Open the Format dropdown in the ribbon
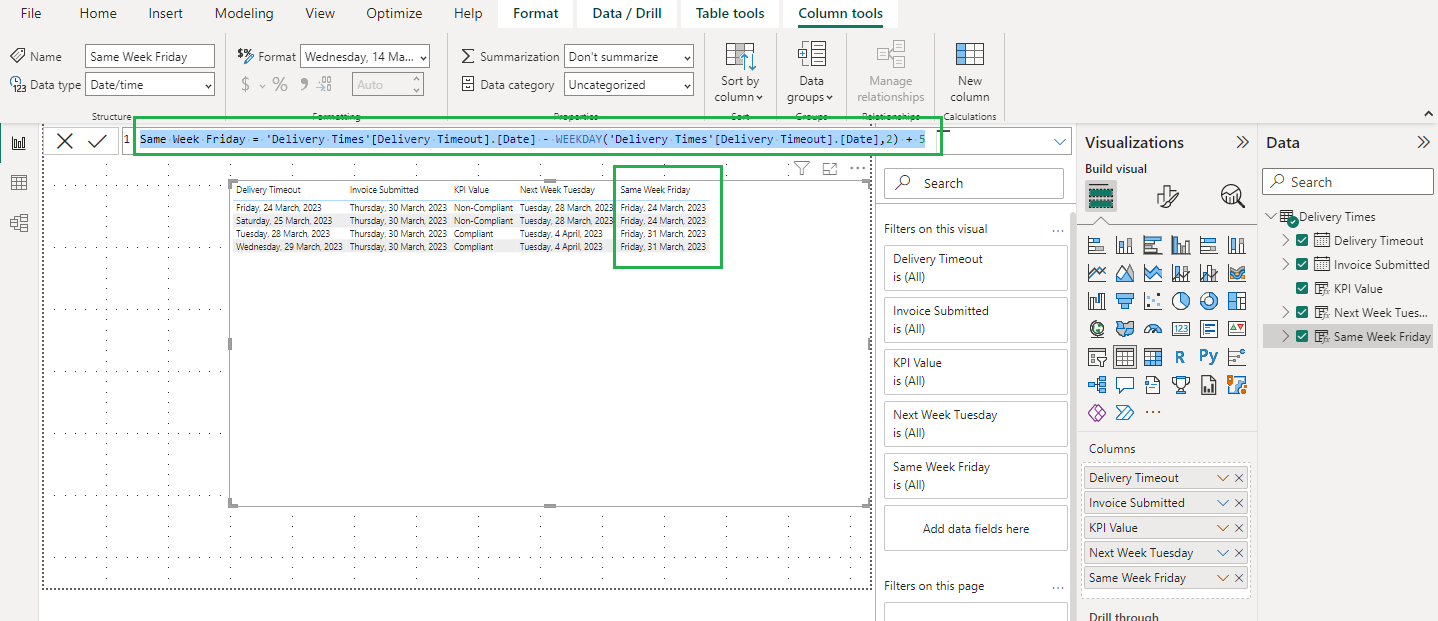This screenshot has width=1438, height=621. tap(365, 57)
